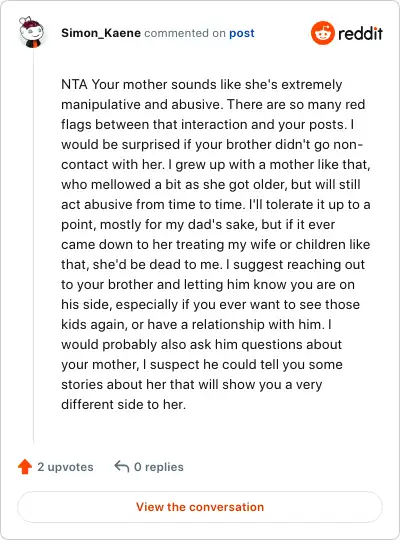Viewport: 400px width, 540px height.
Task: Click the "View the conversation" button
Action: [200, 507]
